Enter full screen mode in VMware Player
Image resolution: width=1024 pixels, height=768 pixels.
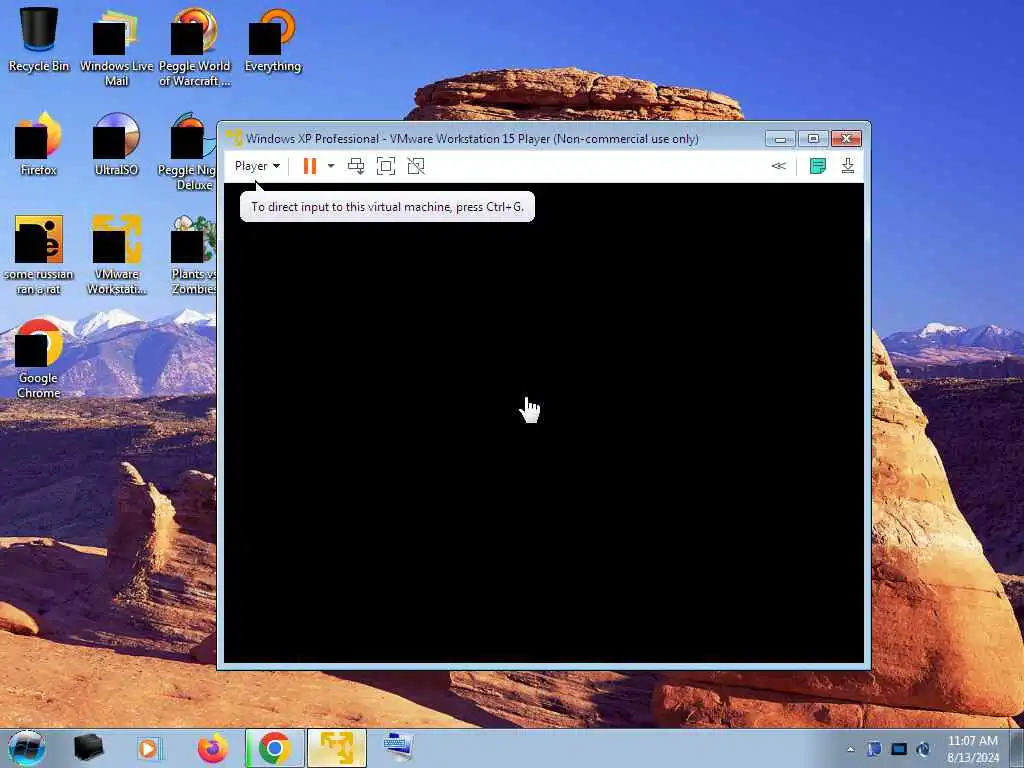(x=386, y=166)
